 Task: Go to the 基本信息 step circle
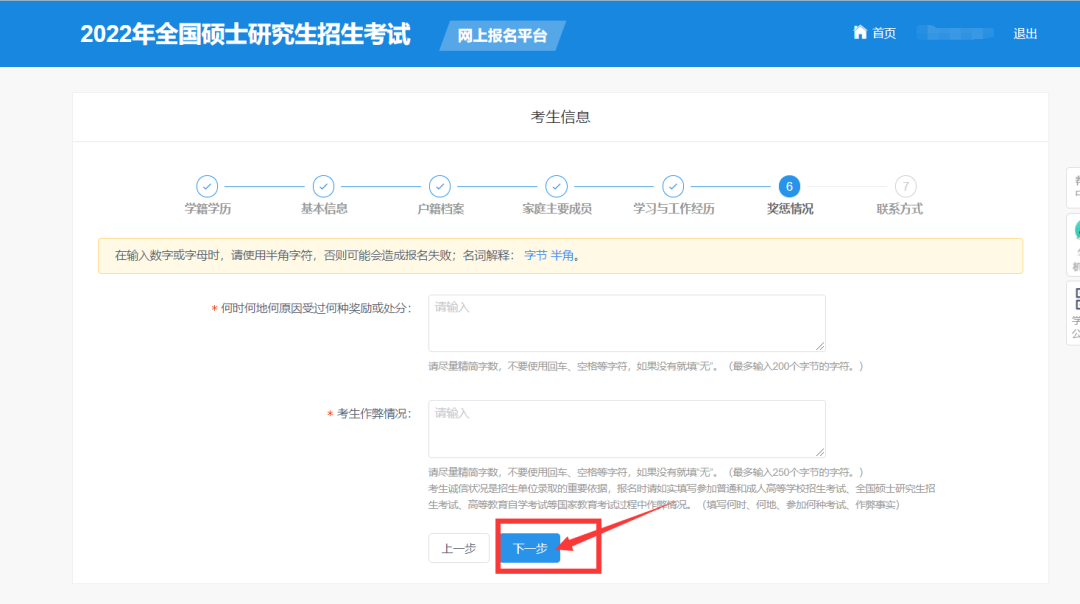coord(323,186)
